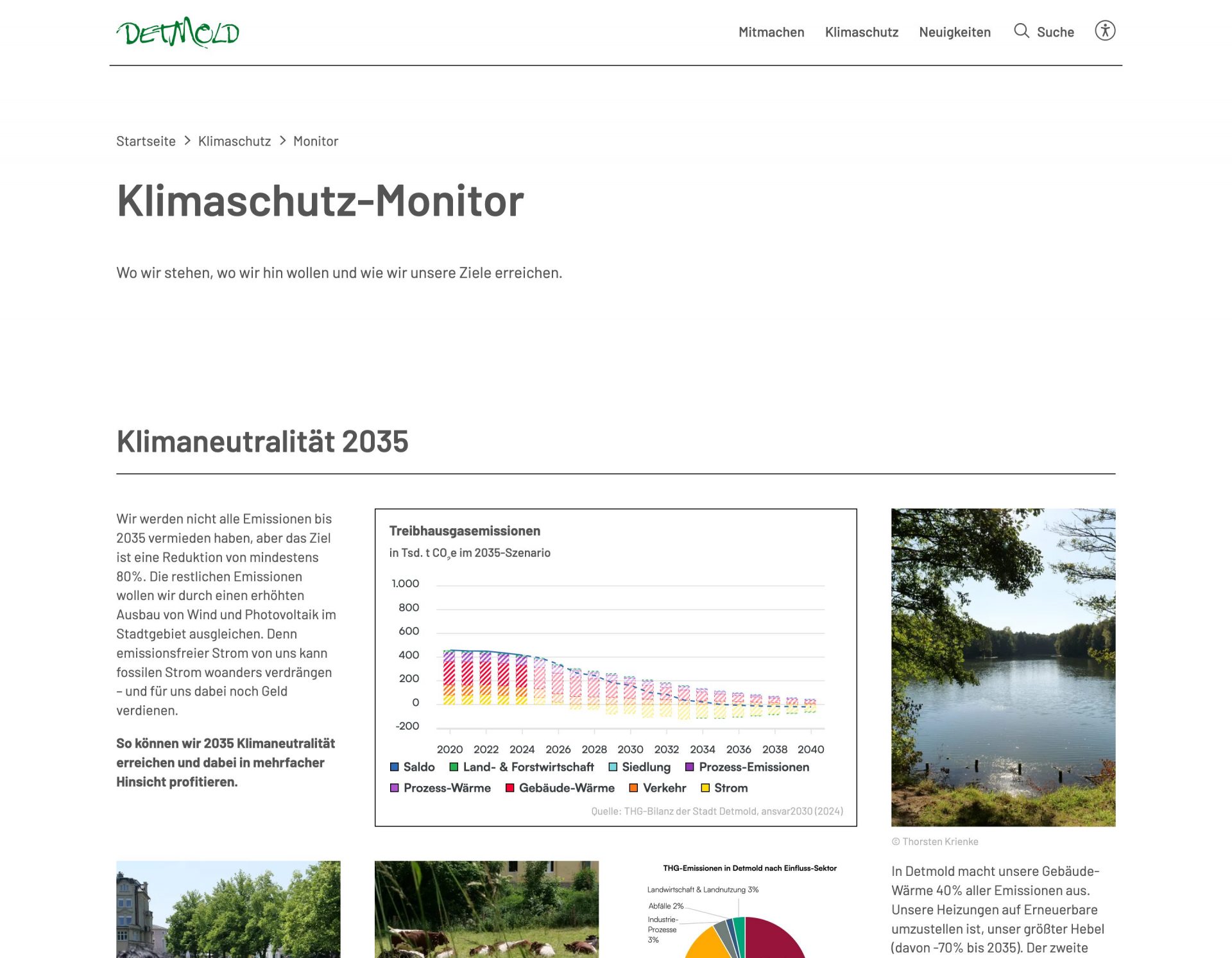The image size is (1232, 958).
Task: Click the cows in grass photo
Action: tap(486, 909)
